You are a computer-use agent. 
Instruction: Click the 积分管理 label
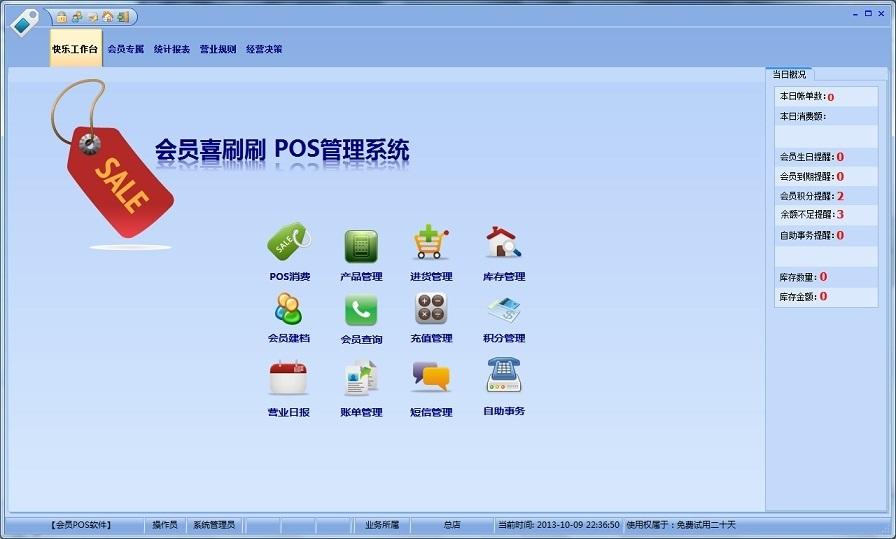coord(503,338)
